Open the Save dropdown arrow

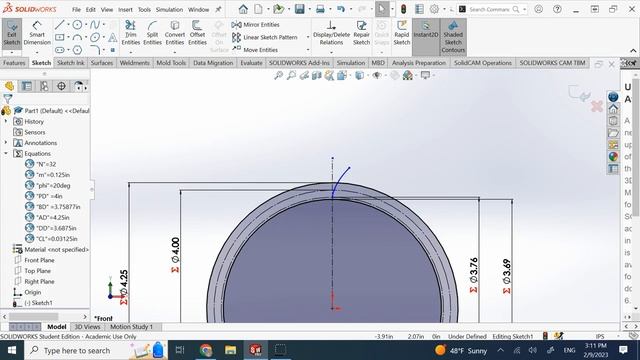coord(309,9)
